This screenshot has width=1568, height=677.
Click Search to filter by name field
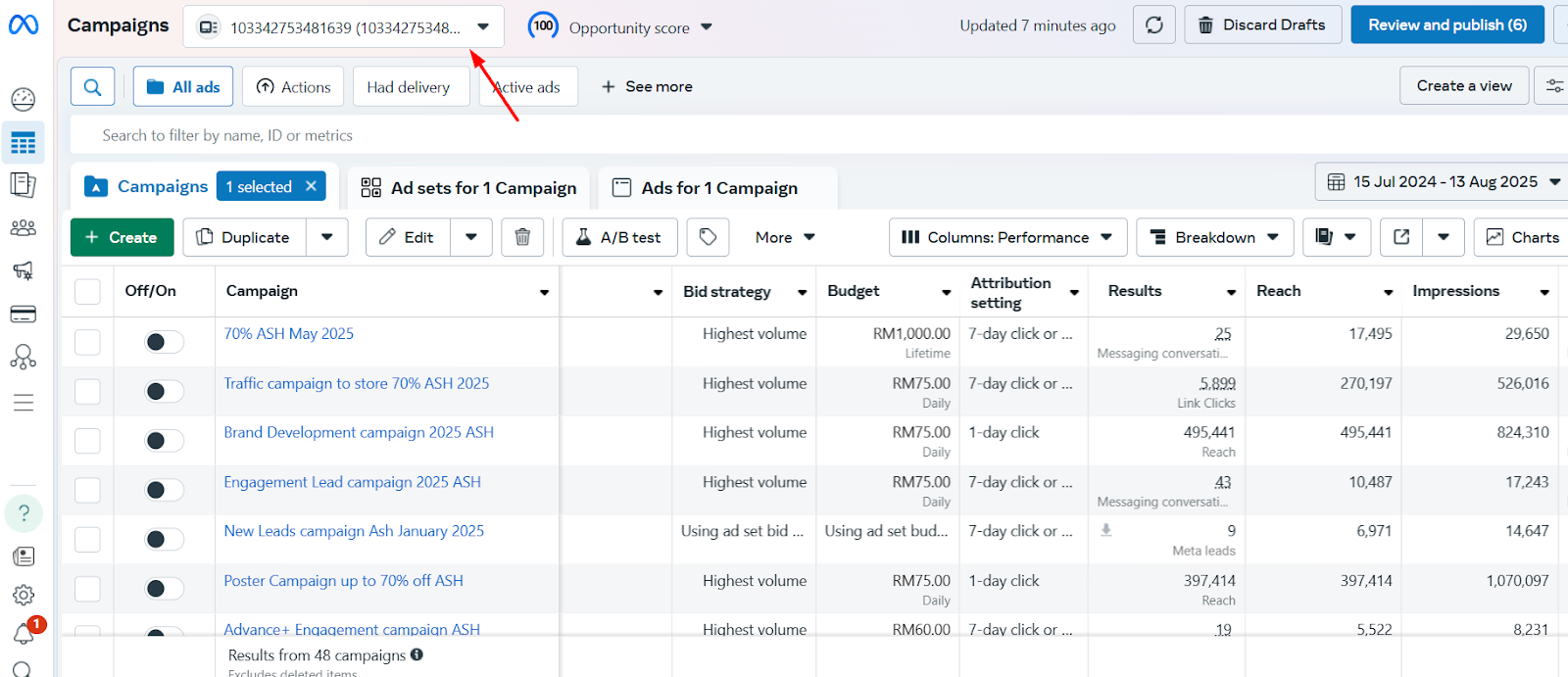[819, 135]
